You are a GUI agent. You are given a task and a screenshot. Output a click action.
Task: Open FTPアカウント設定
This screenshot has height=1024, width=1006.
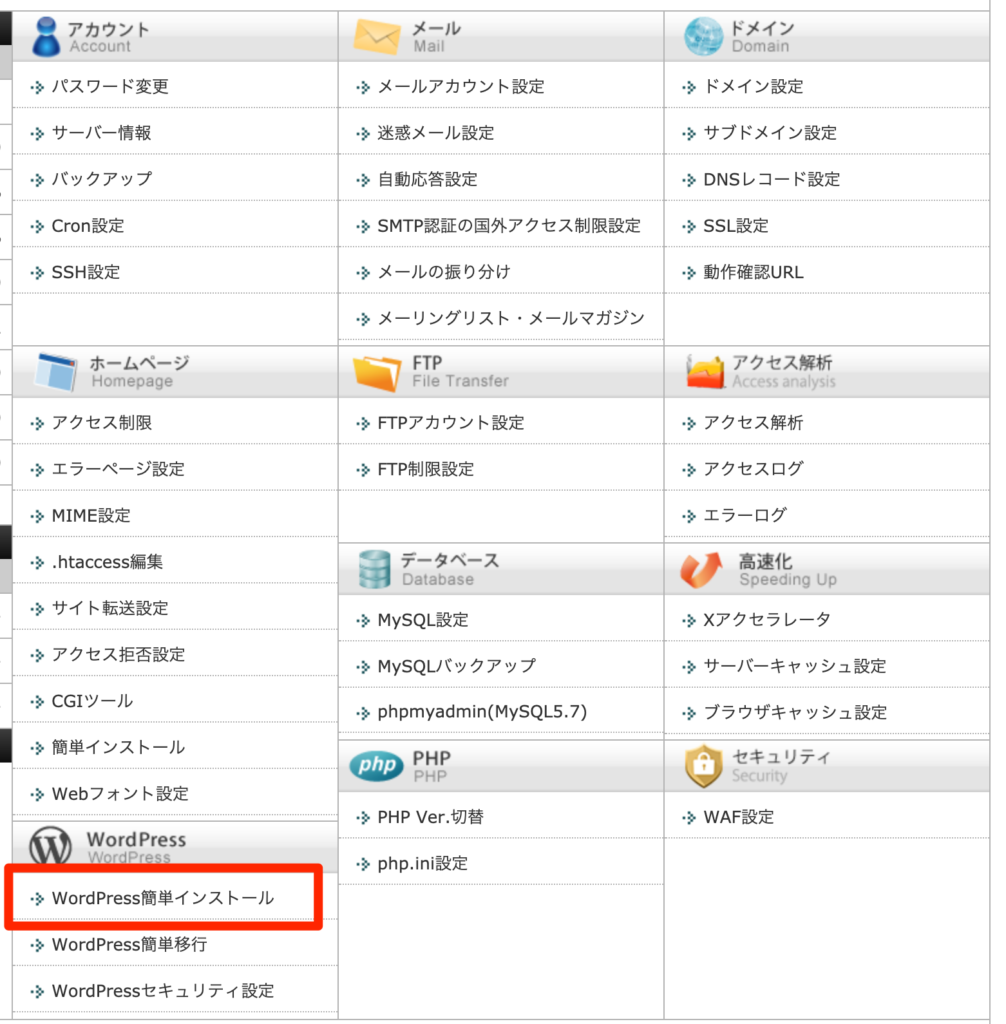pyautogui.click(x=451, y=423)
